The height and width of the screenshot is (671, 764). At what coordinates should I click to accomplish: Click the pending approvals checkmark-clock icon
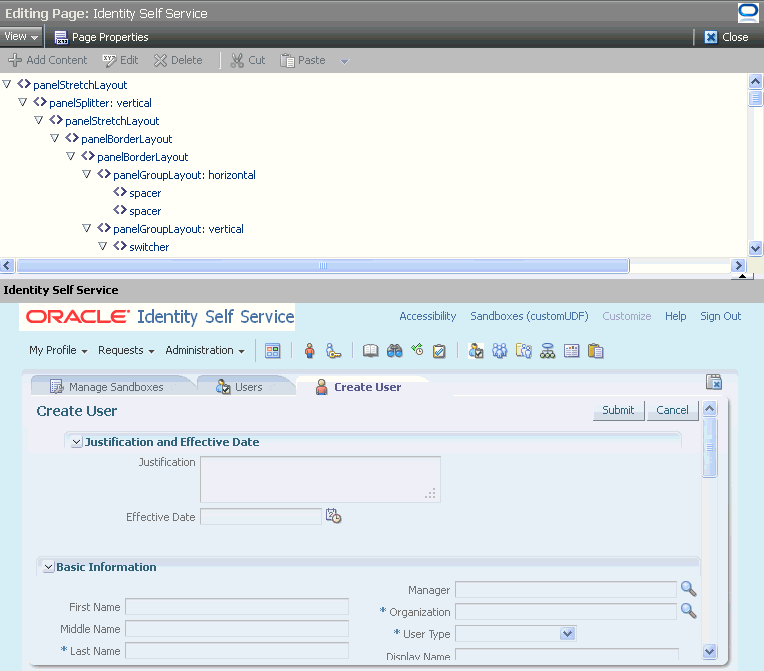point(417,350)
